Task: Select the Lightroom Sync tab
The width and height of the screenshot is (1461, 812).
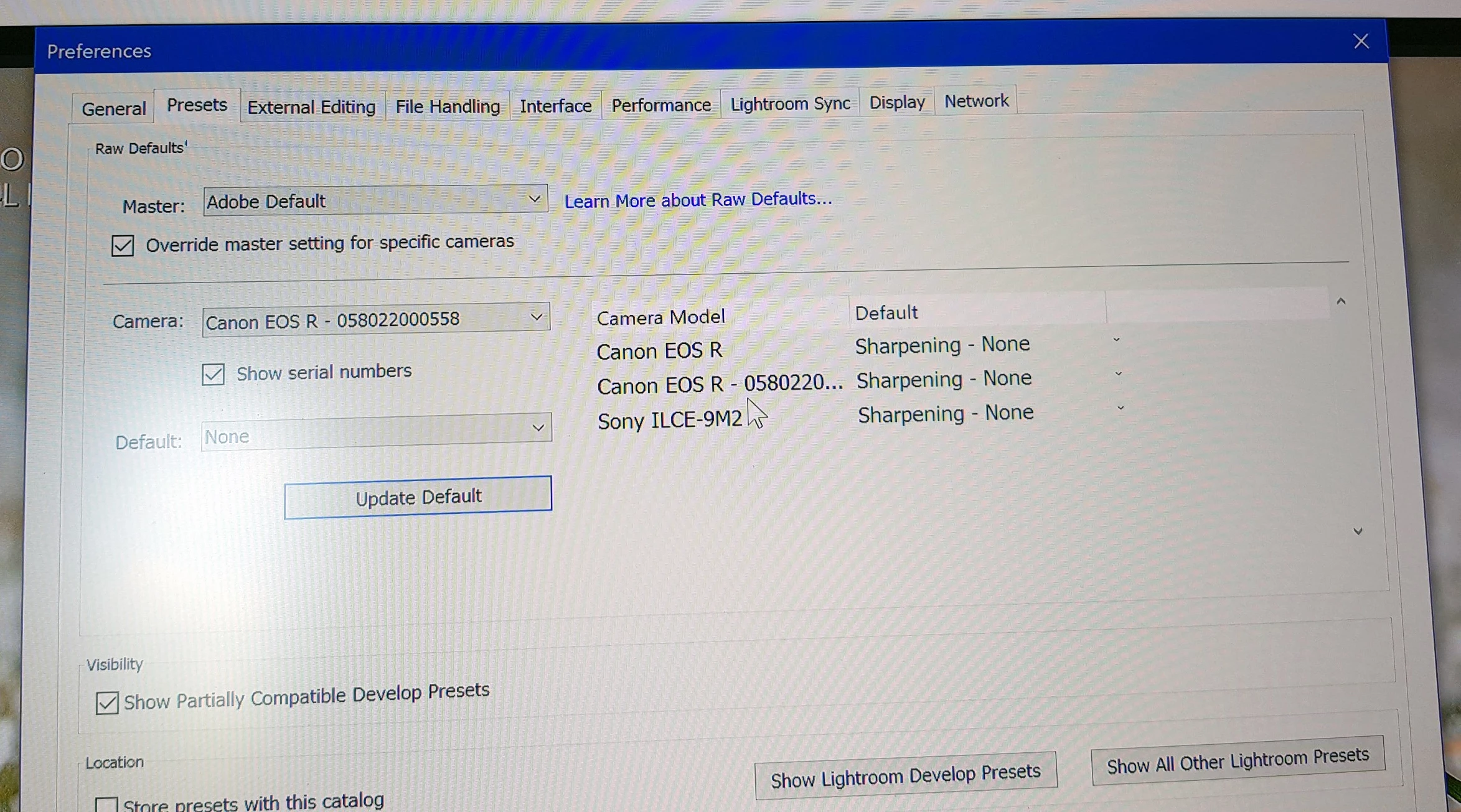Action: coord(790,103)
